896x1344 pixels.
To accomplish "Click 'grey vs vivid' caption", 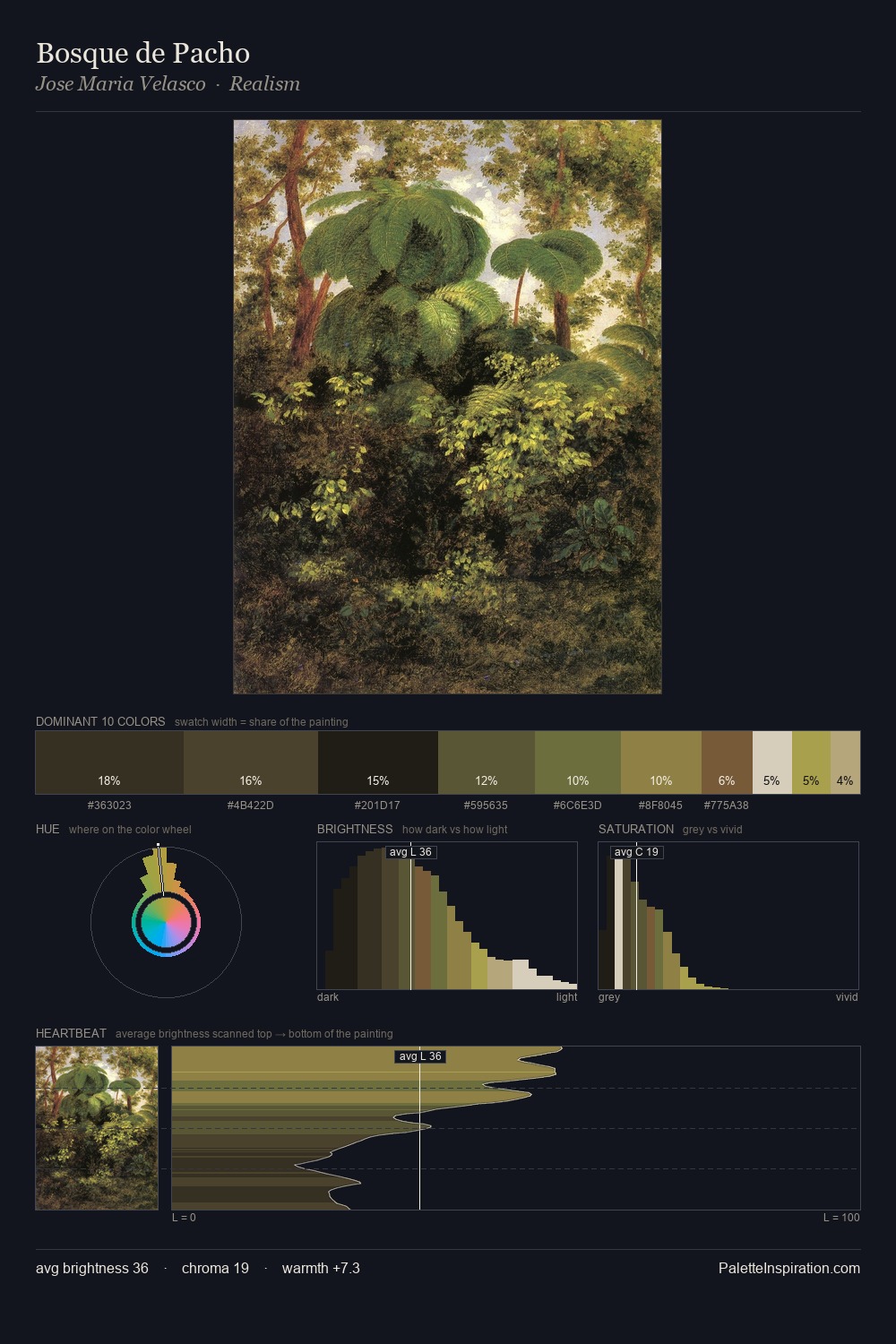I will [x=712, y=830].
